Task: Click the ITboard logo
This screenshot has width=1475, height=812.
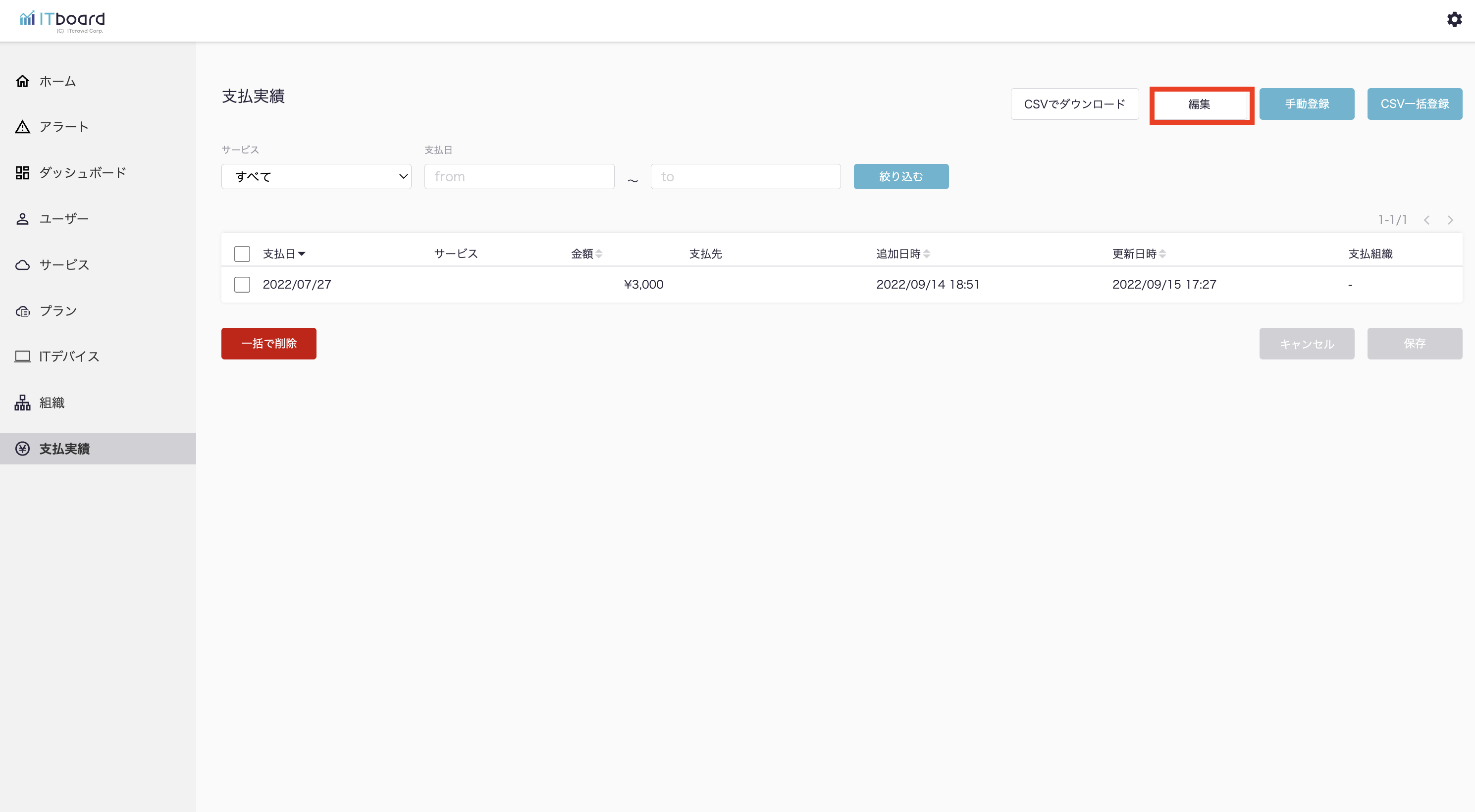Action: 62,21
